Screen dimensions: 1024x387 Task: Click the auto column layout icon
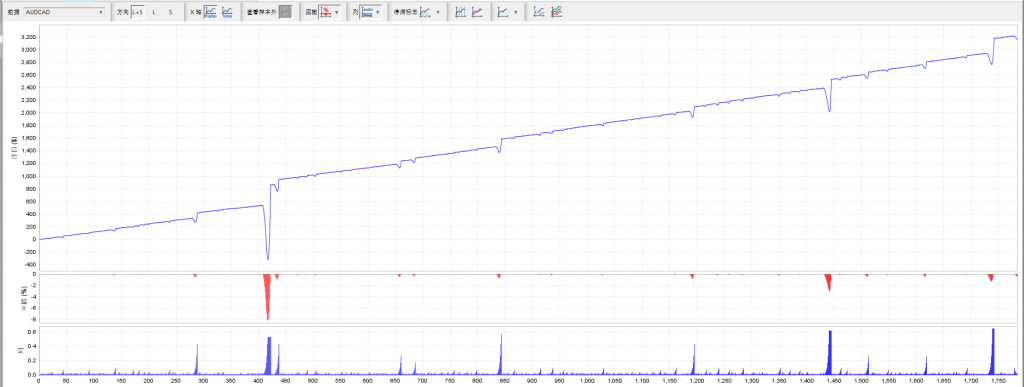[x=368, y=12]
